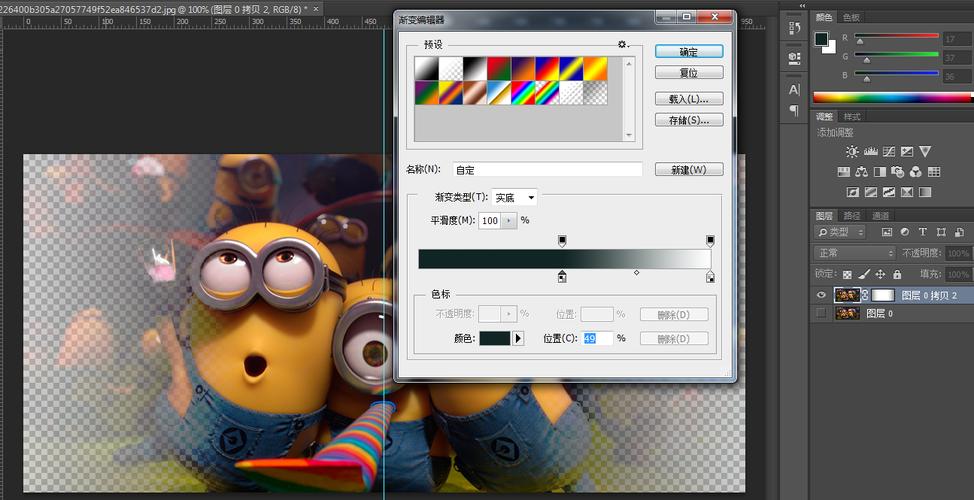The height and width of the screenshot is (500, 974).
Task: Click the 载入(L)... load button
Action: [688, 99]
